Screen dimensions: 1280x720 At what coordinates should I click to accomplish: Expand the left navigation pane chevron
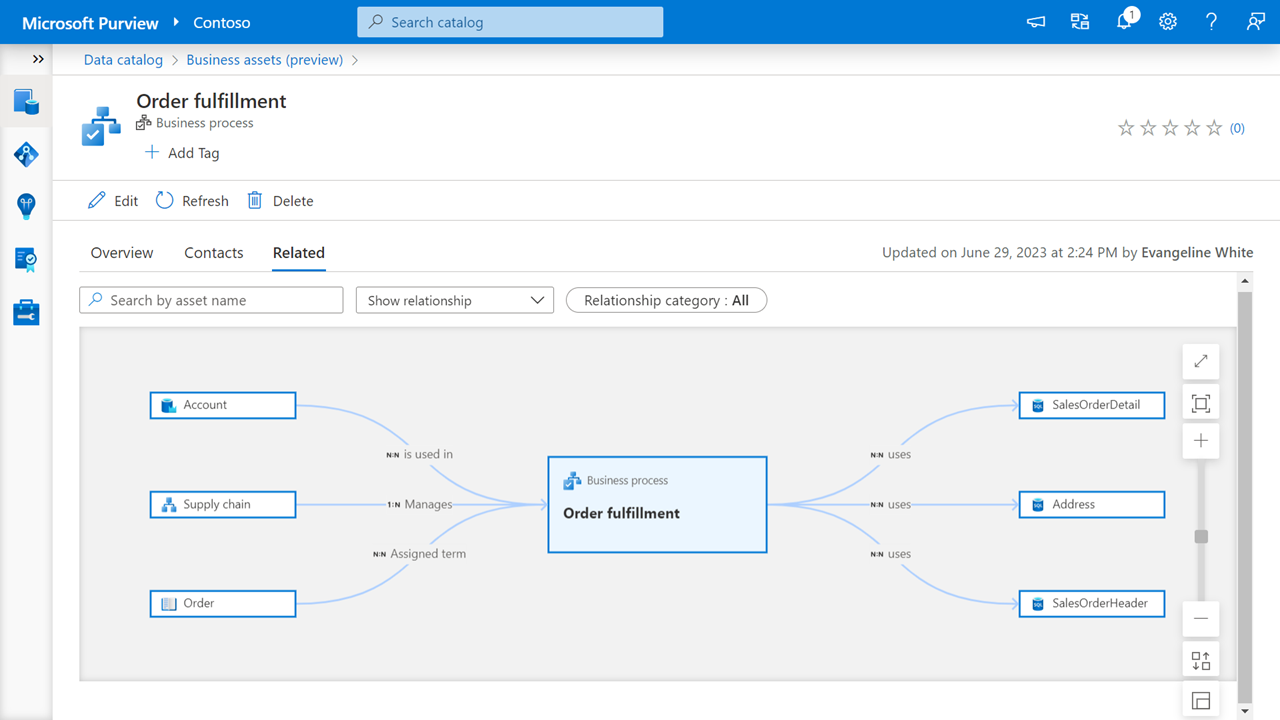click(x=38, y=59)
